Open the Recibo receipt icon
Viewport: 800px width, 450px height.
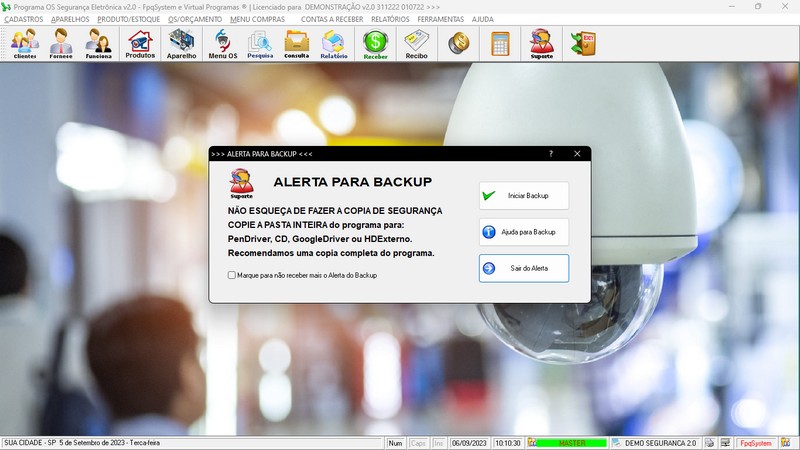click(416, 44)
